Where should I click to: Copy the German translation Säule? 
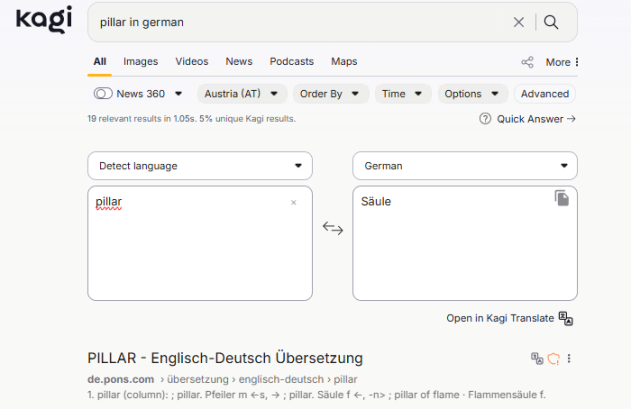562,199
